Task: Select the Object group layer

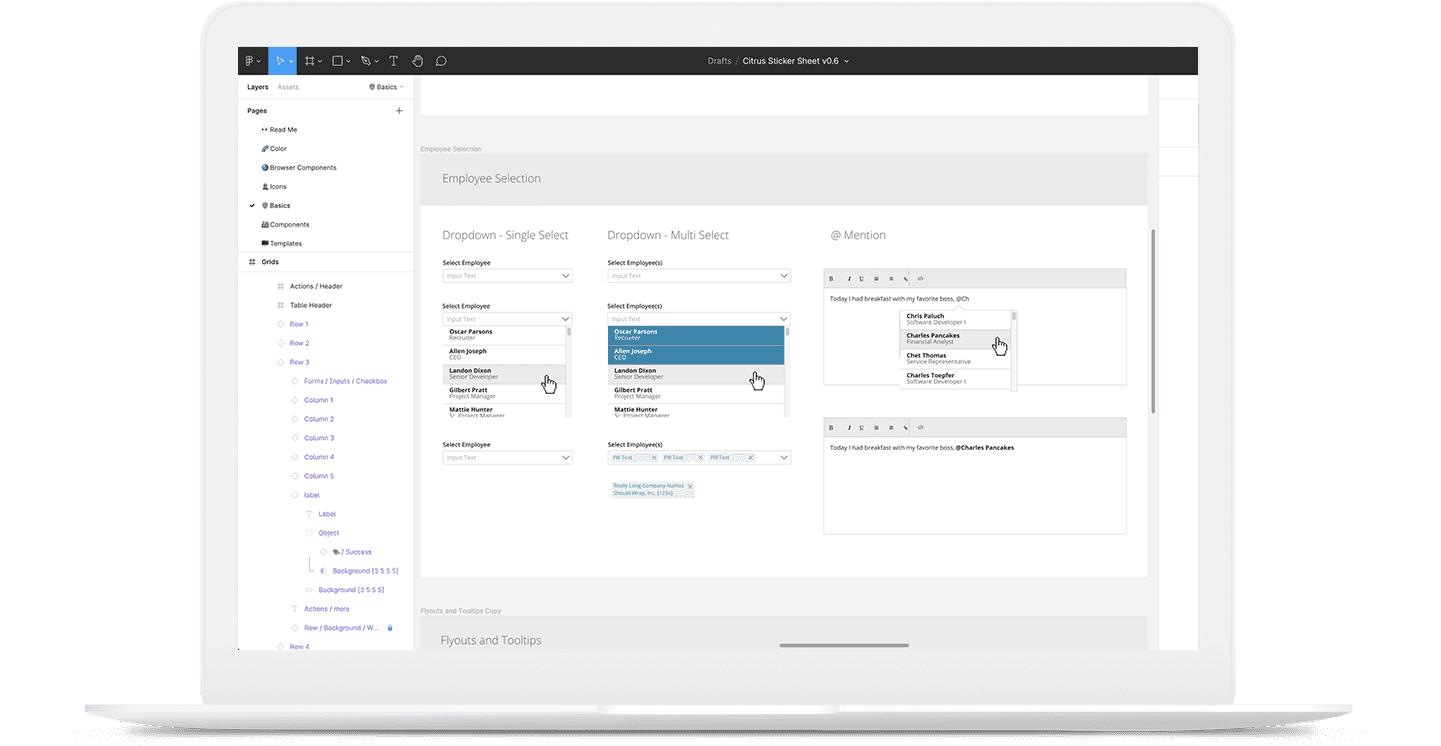Action: point(329,534)
